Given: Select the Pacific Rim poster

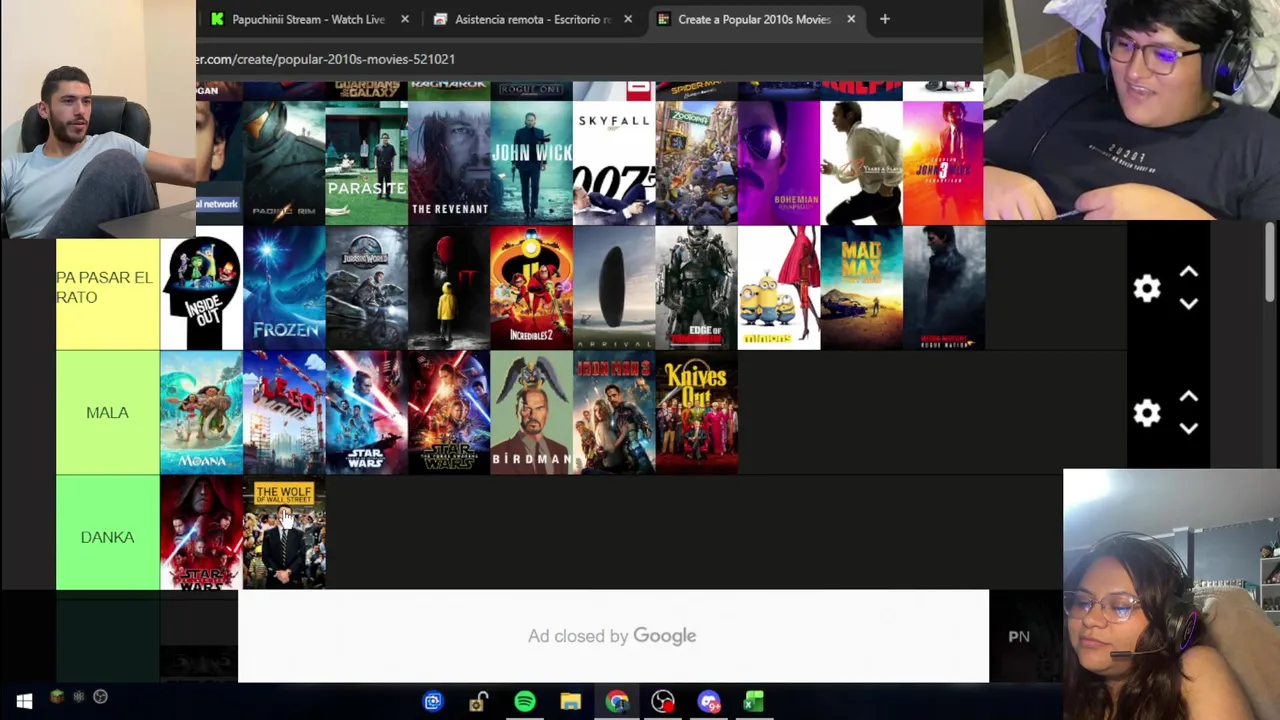Looking at the screenshot, I should click(x=284, y=163).
